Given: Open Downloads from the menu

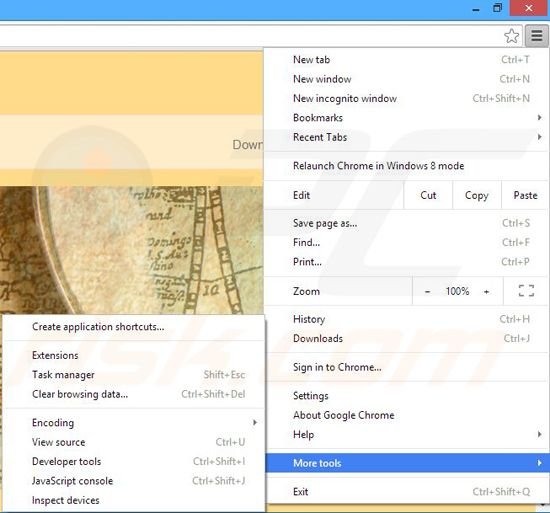Looking at the screenshot, I should pyautogui.click(x=406, y=338).
